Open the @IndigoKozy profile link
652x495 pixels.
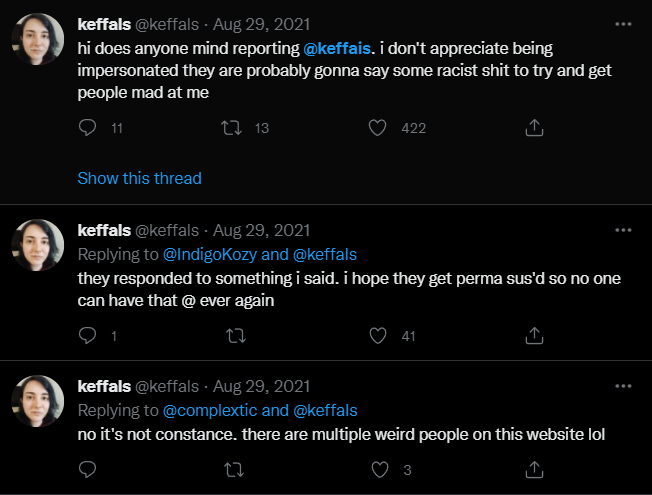coord(210,255)
